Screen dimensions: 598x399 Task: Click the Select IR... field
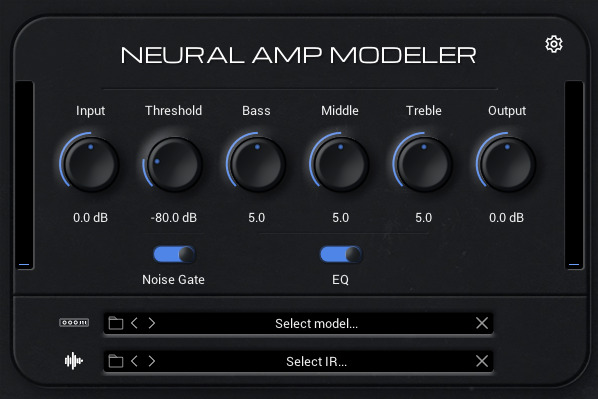pyautogui.click(x=299, y=361)
